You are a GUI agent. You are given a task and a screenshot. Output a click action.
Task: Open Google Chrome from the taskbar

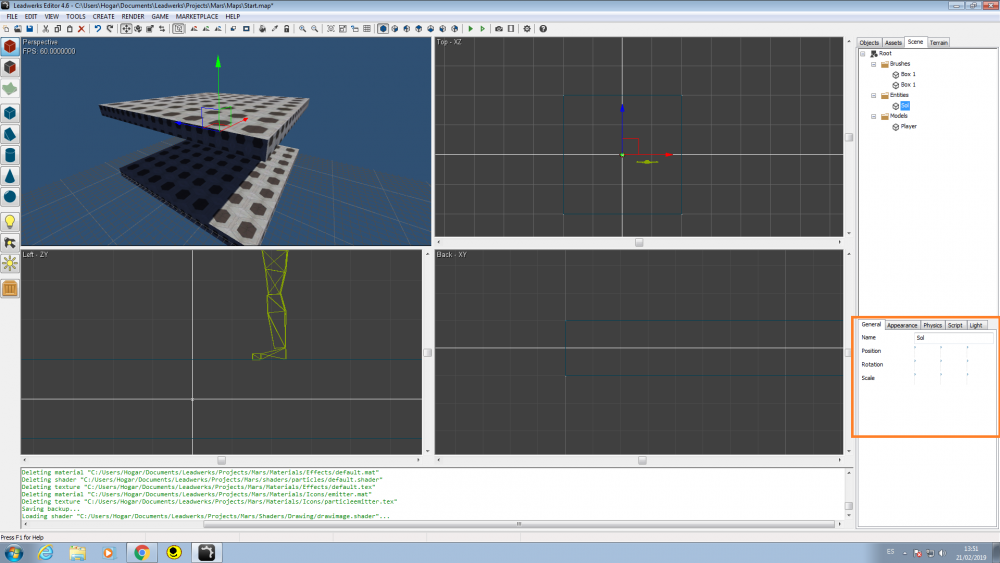click(x=142, y=552)
